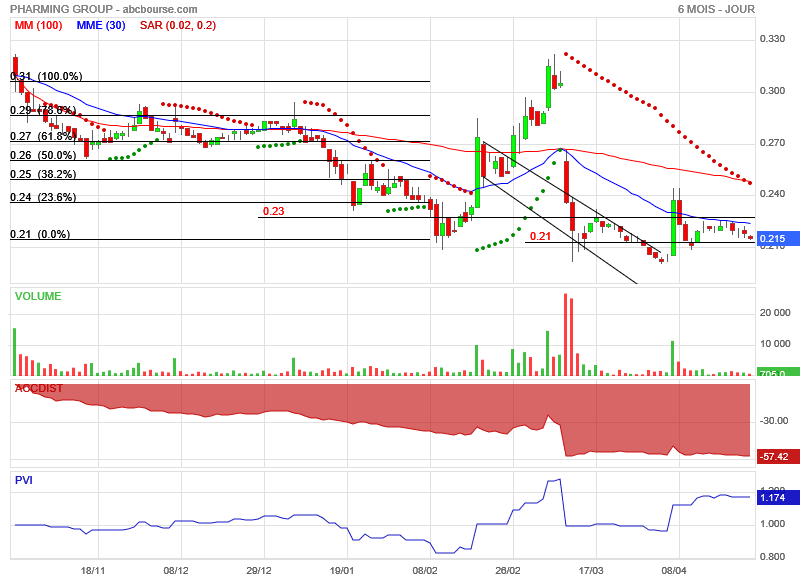Click the PHARMING GROUP - abcbourse.com title

(104, 9)
